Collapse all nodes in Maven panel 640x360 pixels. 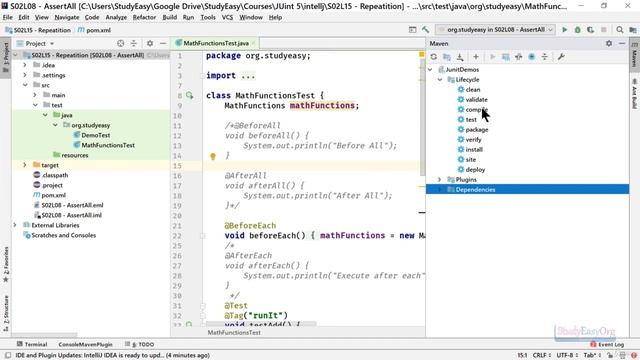[544, 57]
